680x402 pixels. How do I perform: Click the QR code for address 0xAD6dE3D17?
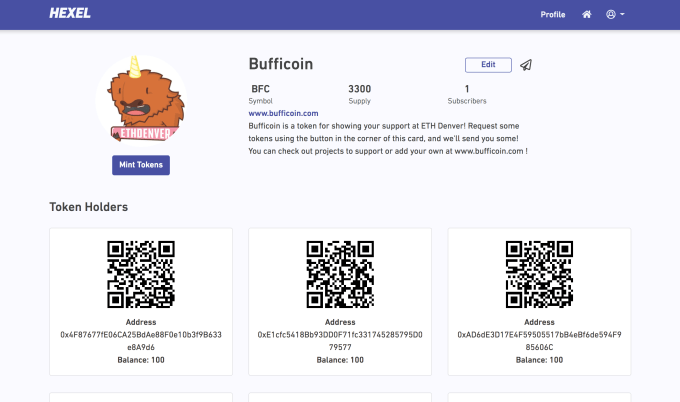[539, 275]
